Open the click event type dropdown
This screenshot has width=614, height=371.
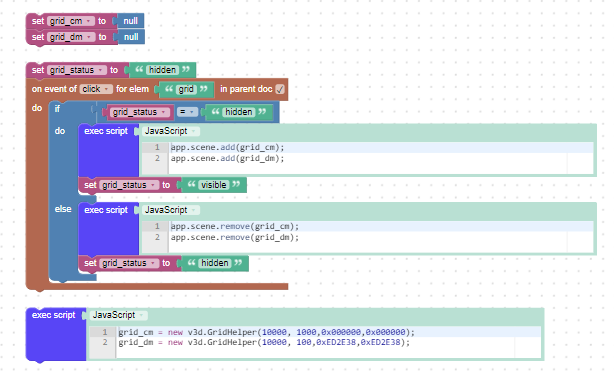click(x=96, y=89)
